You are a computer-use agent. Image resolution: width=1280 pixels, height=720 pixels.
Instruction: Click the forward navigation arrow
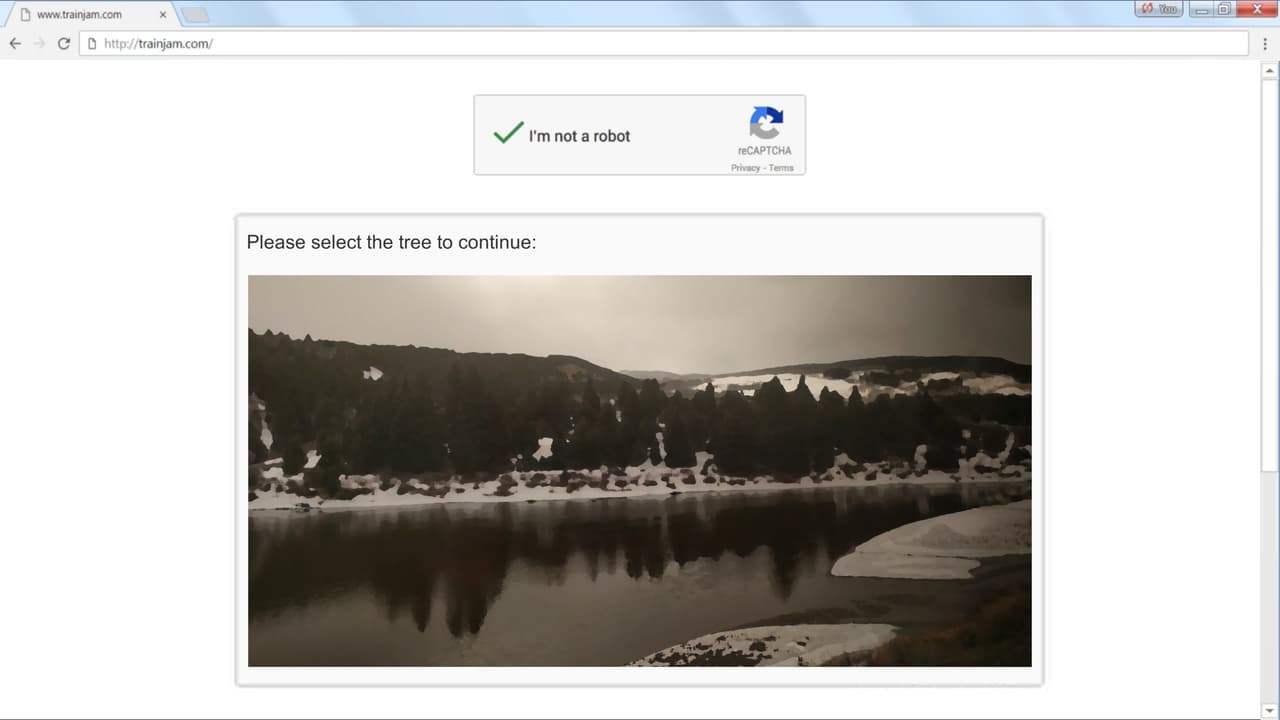coord(39,43)
